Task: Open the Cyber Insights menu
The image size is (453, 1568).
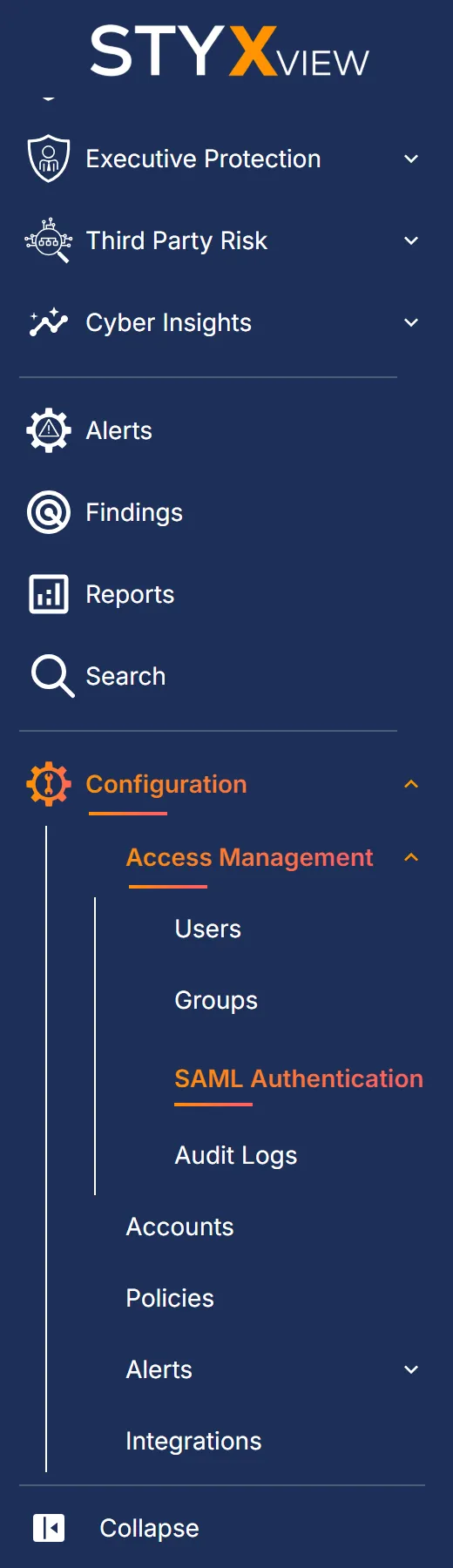Action: (x=168, y=322)
